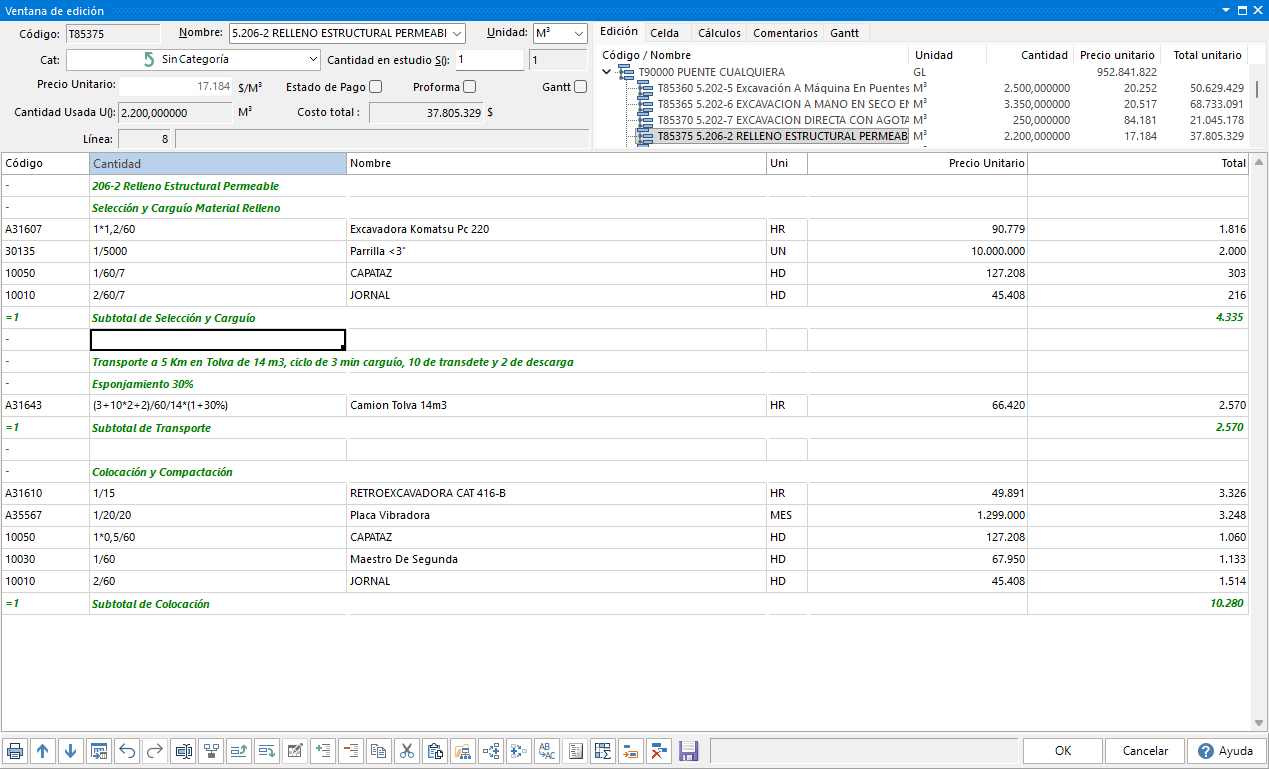
Task: Click the AB-AC find and replace icon
Action: click(x=547, y=751)
